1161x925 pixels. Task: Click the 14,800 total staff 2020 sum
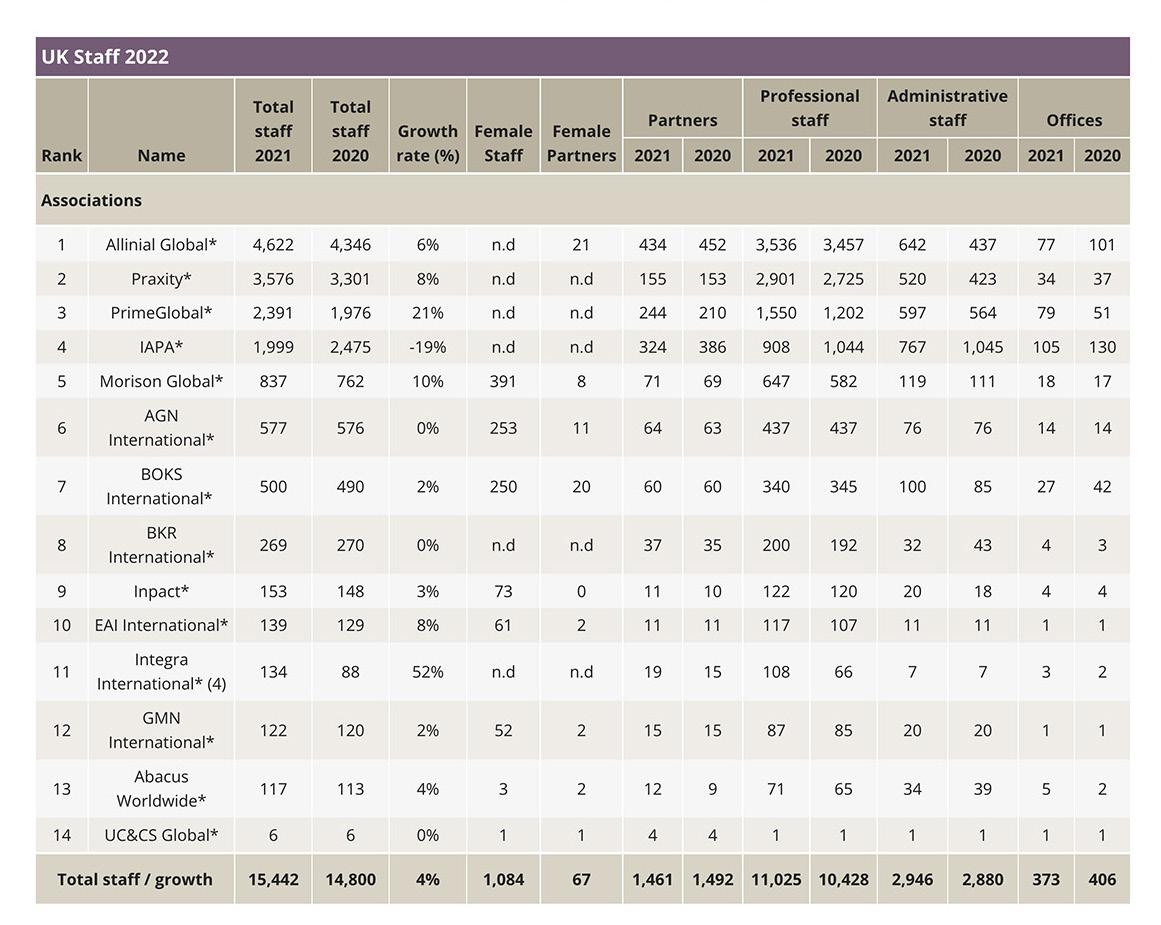click(350, 879)
